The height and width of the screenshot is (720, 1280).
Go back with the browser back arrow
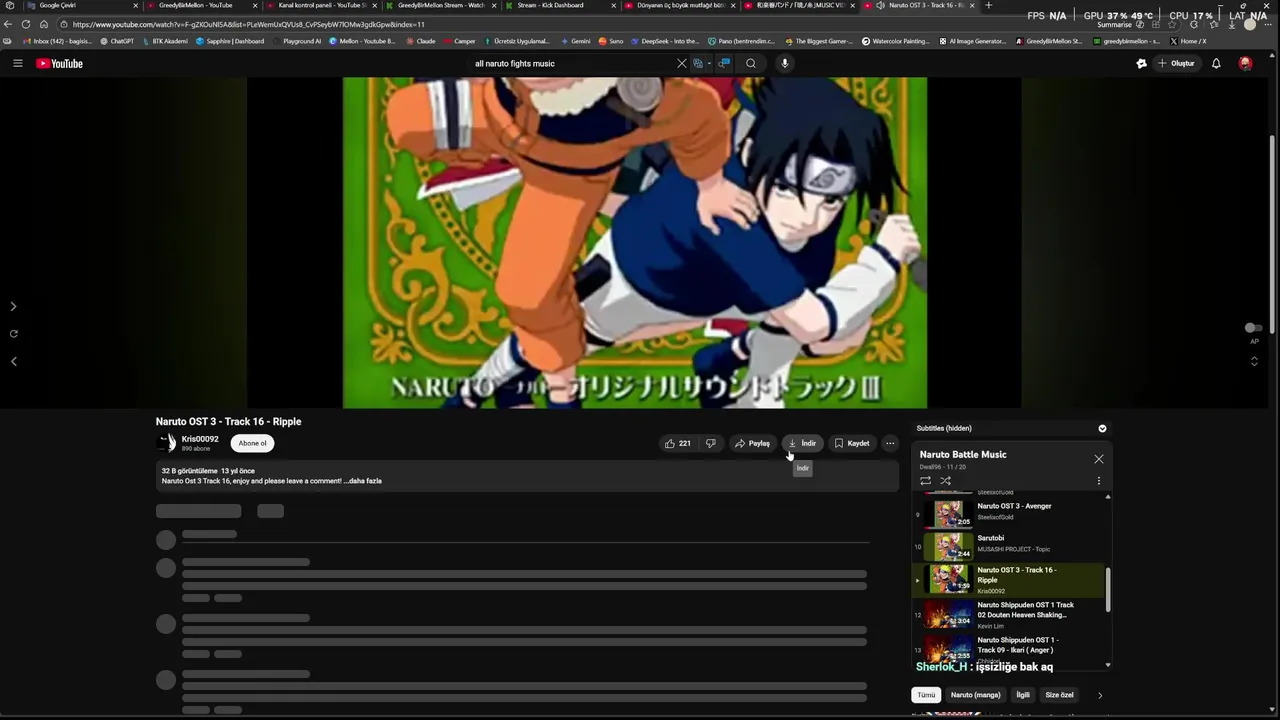click(9, 24)
